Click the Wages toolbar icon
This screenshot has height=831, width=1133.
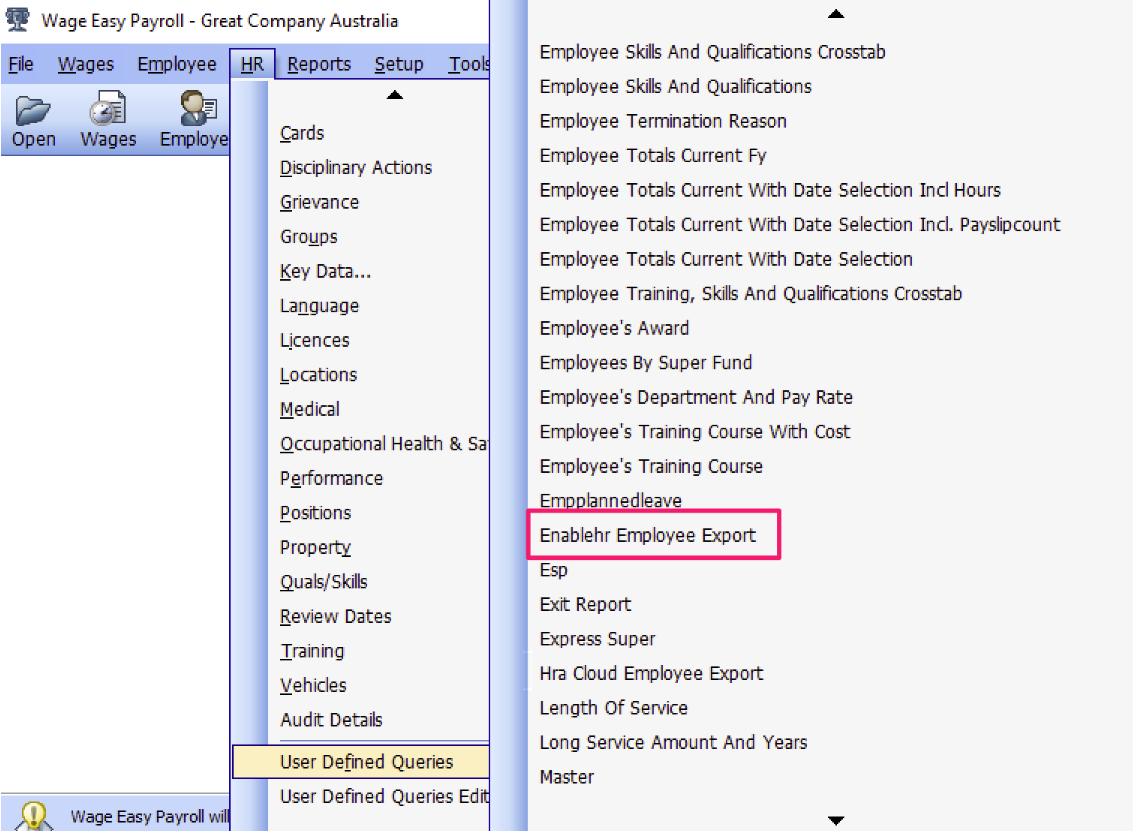click(x=108, y=108)
